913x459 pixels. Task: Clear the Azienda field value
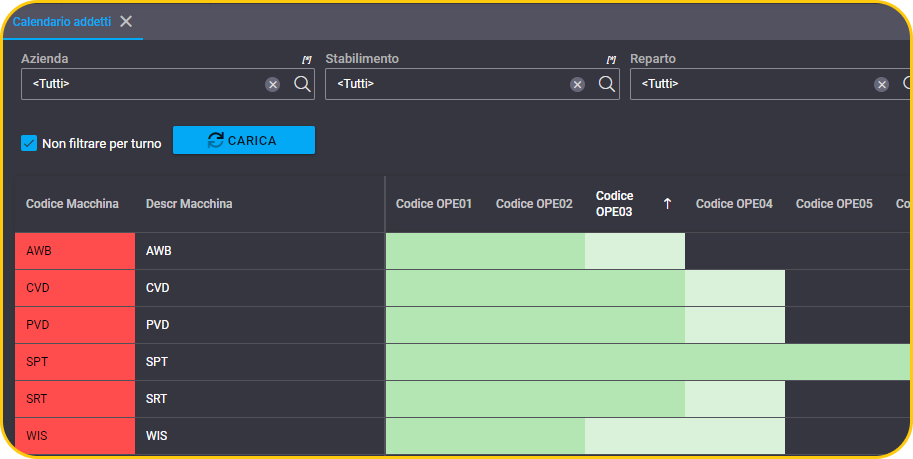pyautogui.click(x=273, y=84)
